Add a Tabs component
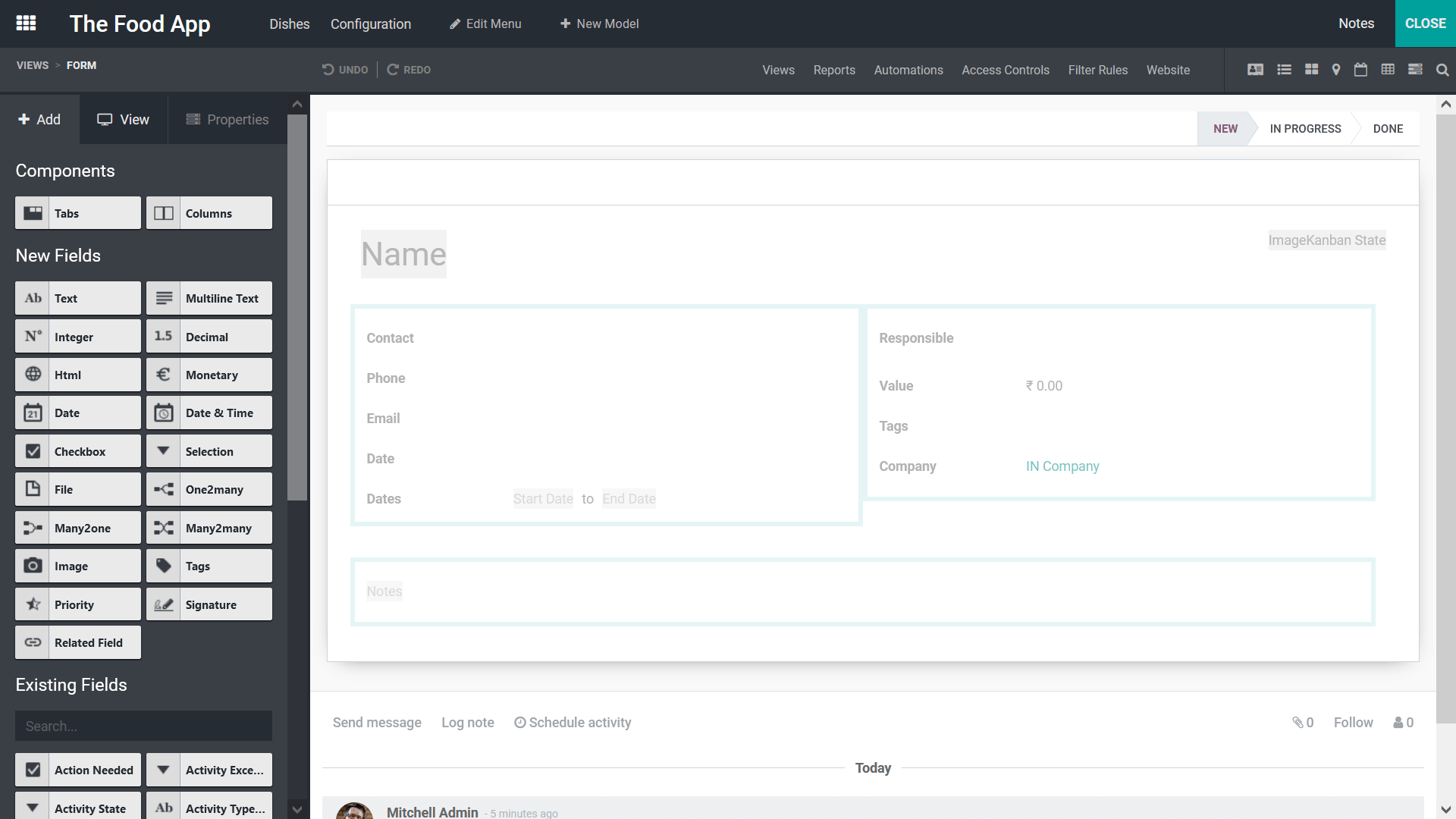 (x=78, y=213)
